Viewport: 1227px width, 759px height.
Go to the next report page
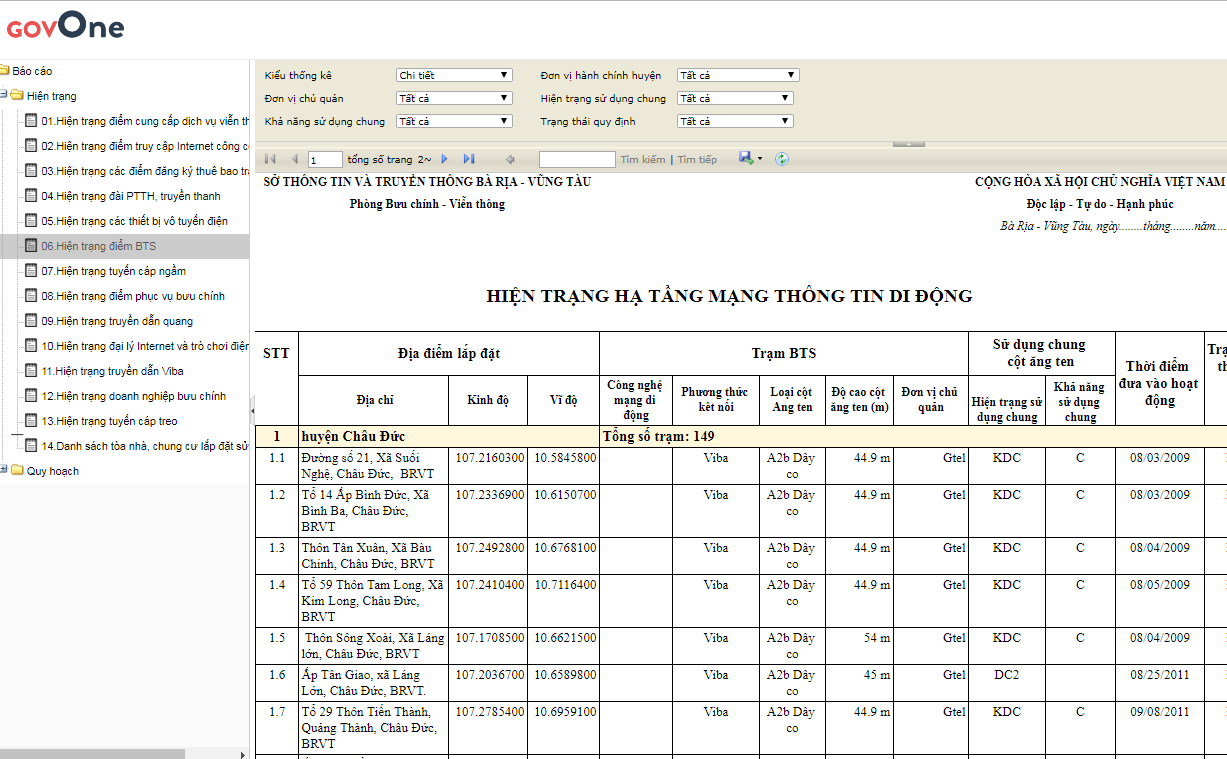coord(445,159)
